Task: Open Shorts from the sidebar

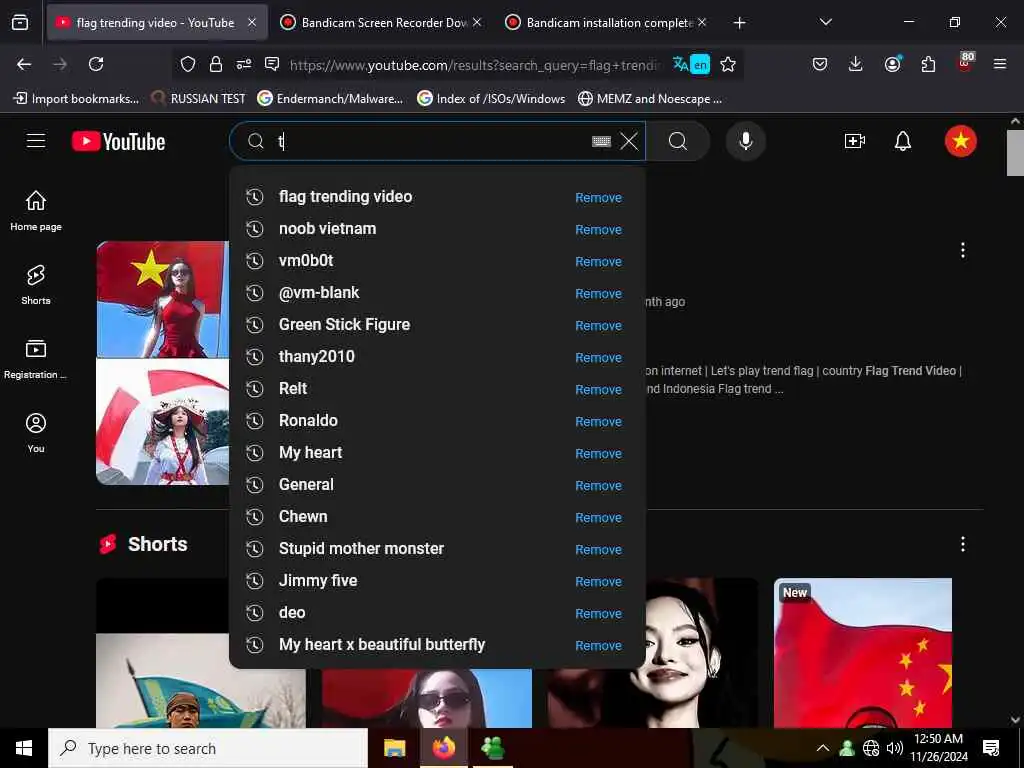Action: click(x=36, y=285)
